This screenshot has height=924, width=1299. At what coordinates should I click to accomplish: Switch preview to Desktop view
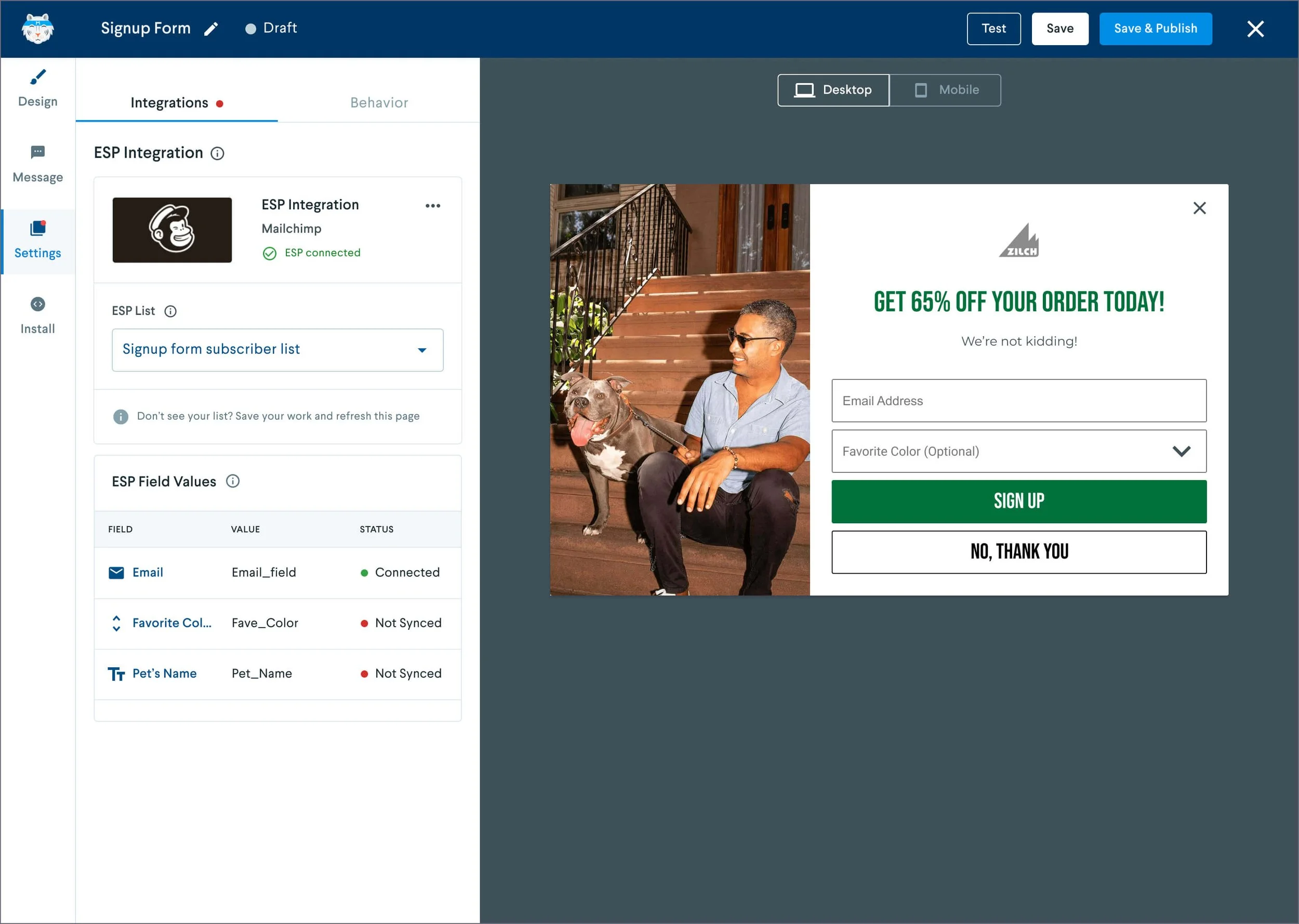tap(833, 90)
